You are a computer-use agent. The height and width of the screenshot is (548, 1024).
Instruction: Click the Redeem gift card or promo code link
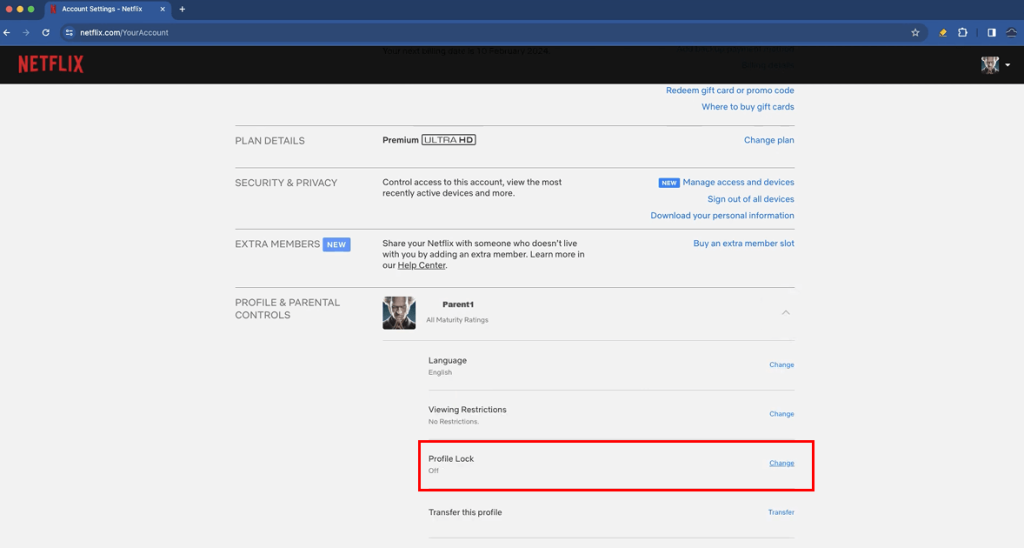730,90
